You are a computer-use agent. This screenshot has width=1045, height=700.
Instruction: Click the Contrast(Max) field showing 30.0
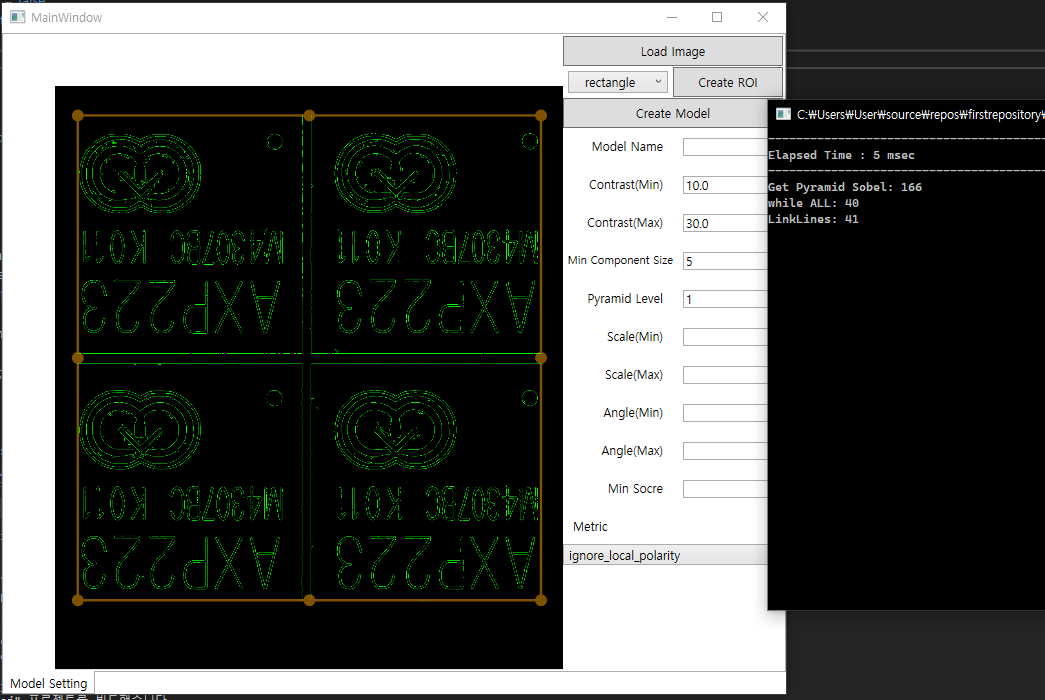point(725,223)
